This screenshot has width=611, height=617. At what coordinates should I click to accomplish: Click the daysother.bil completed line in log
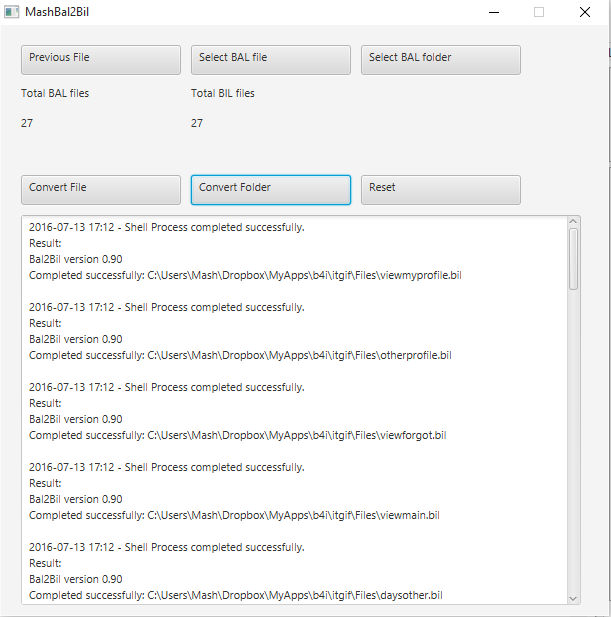pyautogui.click(x=236, y=595)
